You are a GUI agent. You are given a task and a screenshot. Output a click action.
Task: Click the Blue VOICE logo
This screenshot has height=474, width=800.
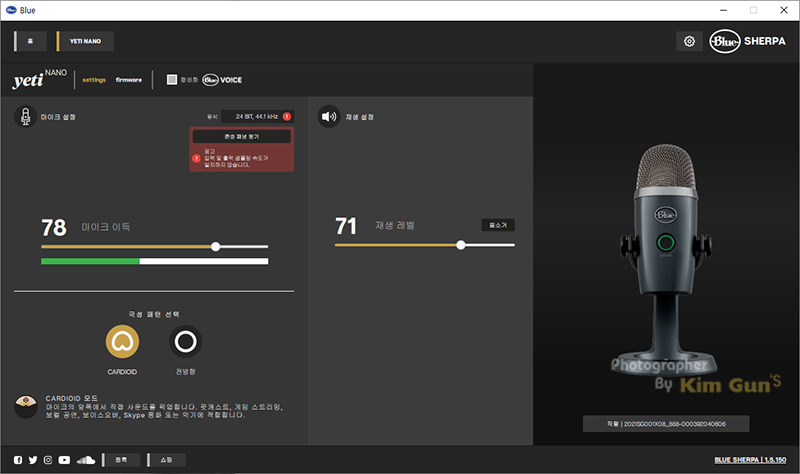(x=222, y=80)
